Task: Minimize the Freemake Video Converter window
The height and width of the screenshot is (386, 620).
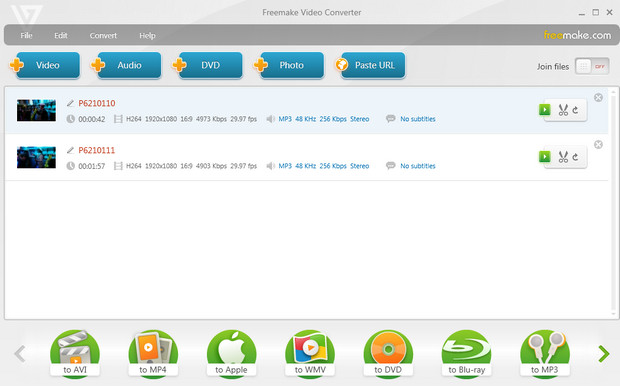Action: [x=581, y=13]
